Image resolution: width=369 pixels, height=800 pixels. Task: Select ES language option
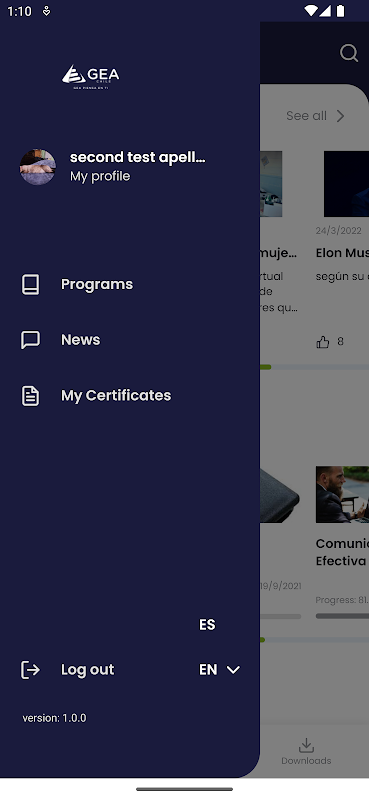[207, 625]
